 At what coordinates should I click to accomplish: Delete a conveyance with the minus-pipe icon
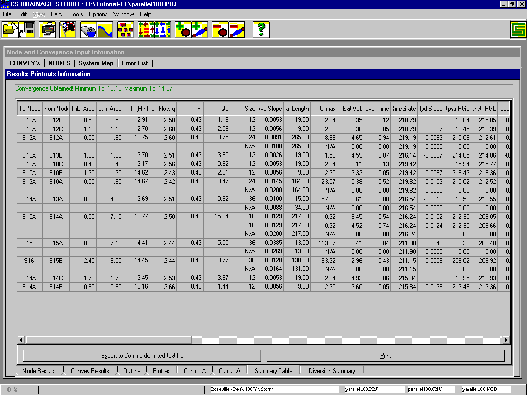click(x=237, y=30)
